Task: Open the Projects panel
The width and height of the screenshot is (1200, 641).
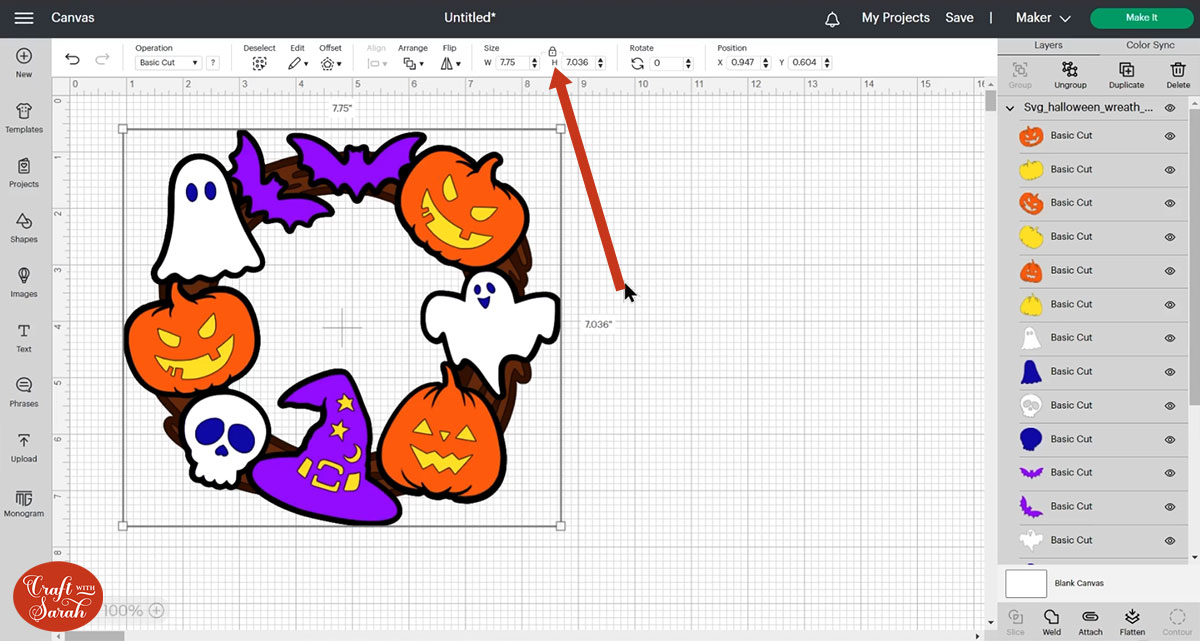Action: click(24, 173)
